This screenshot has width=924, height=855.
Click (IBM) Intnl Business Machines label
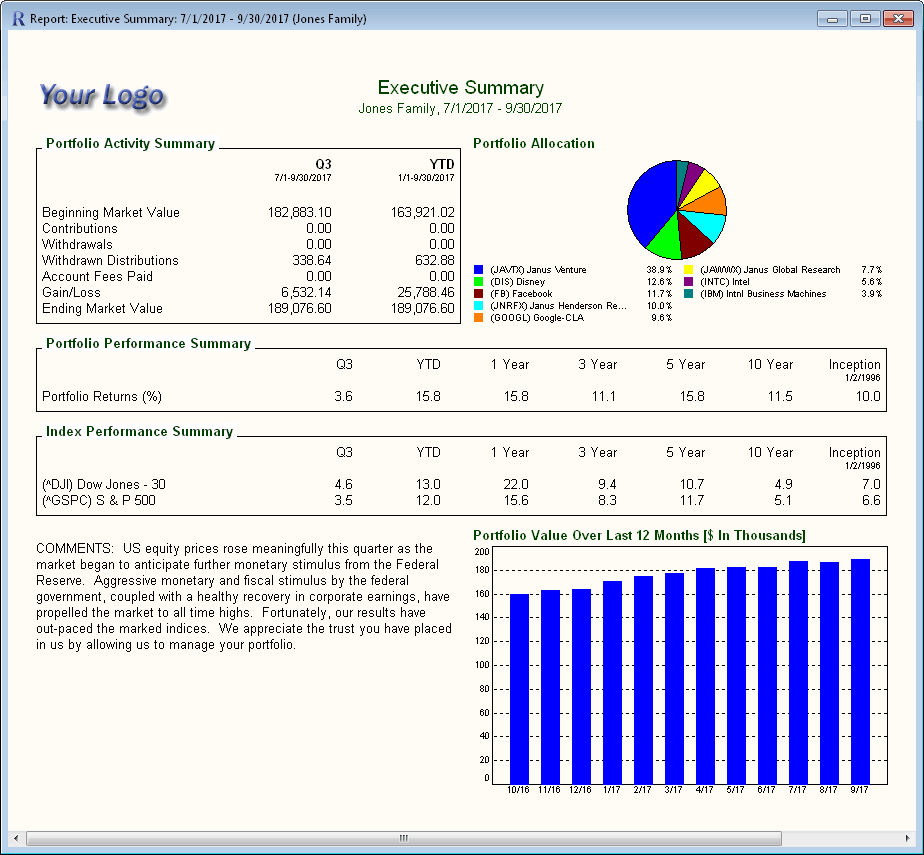(x=763, y=293)
